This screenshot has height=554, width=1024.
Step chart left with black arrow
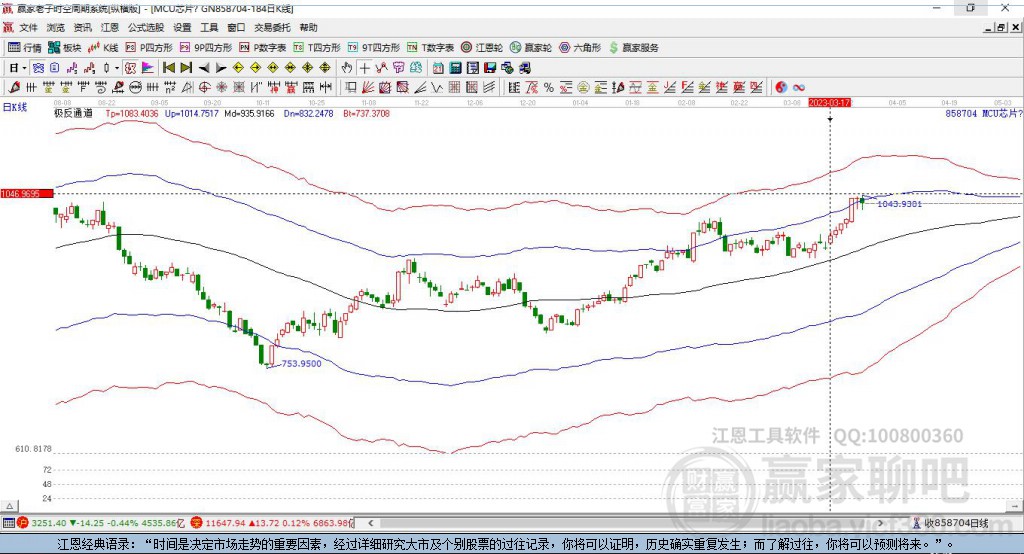coord(204,68)
